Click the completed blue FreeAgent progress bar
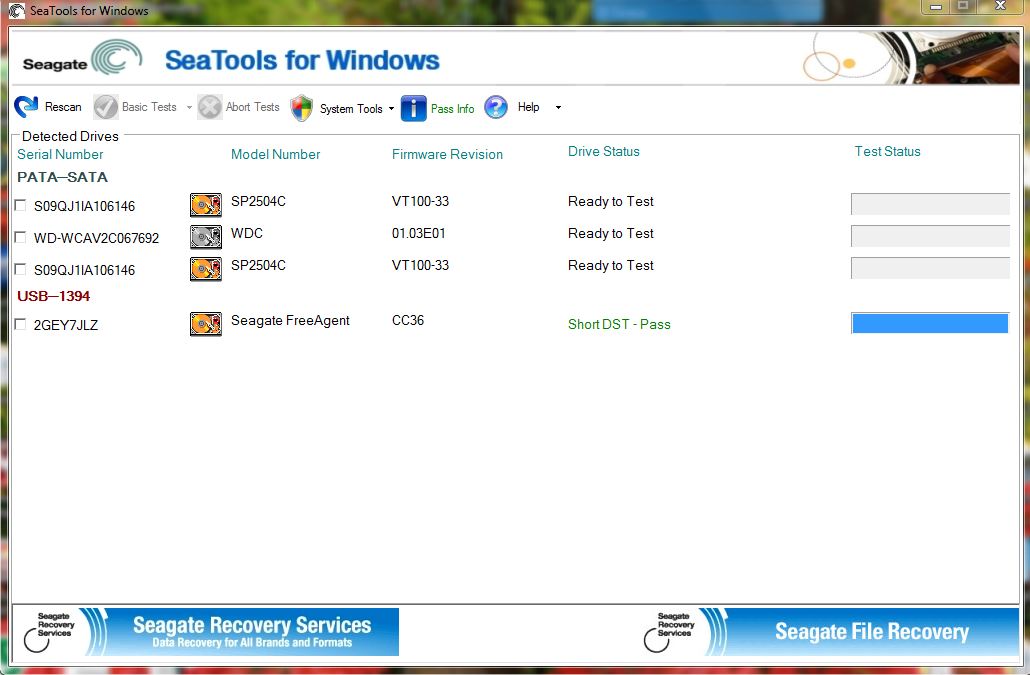This screenshot has height=675, width=1030. [929, 323]
